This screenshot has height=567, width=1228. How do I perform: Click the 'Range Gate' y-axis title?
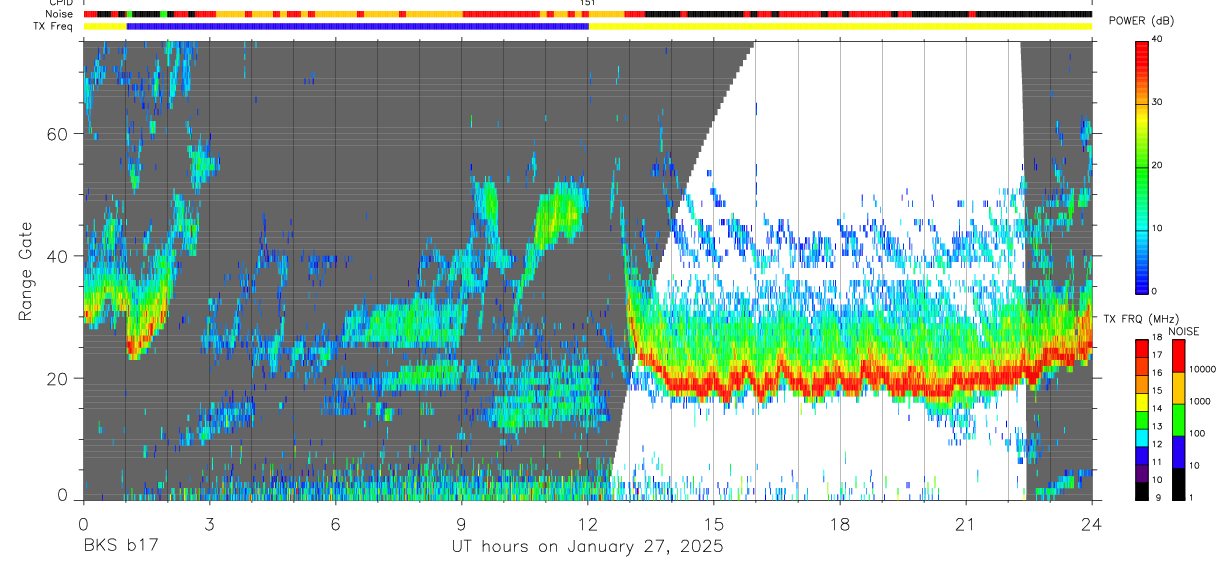tap(25, 272)
